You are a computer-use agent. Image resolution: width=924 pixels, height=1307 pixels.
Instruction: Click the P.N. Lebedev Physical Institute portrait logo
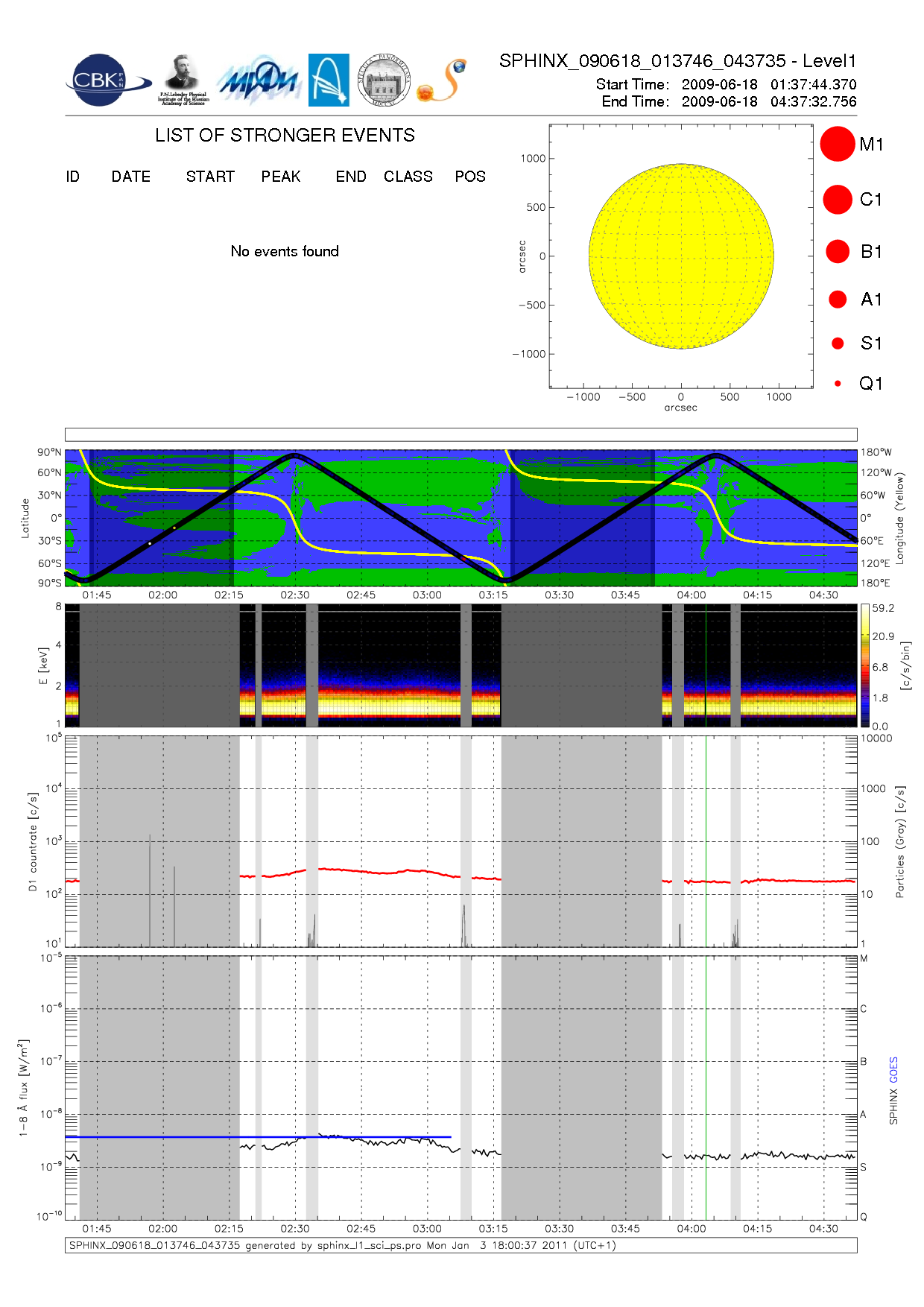tap(183, 80)
